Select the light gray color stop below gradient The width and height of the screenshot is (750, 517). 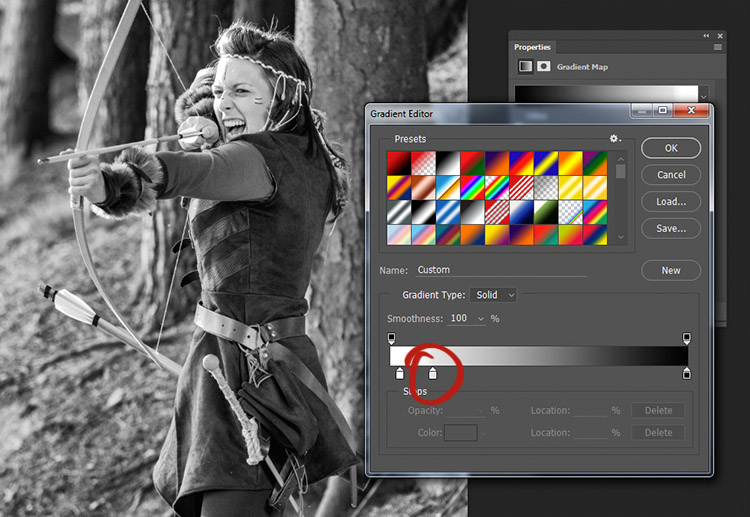tap(432, 374)
